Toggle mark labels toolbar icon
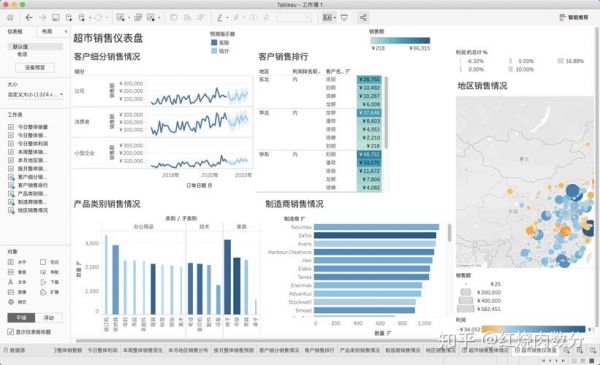 [x=253, y=18]
